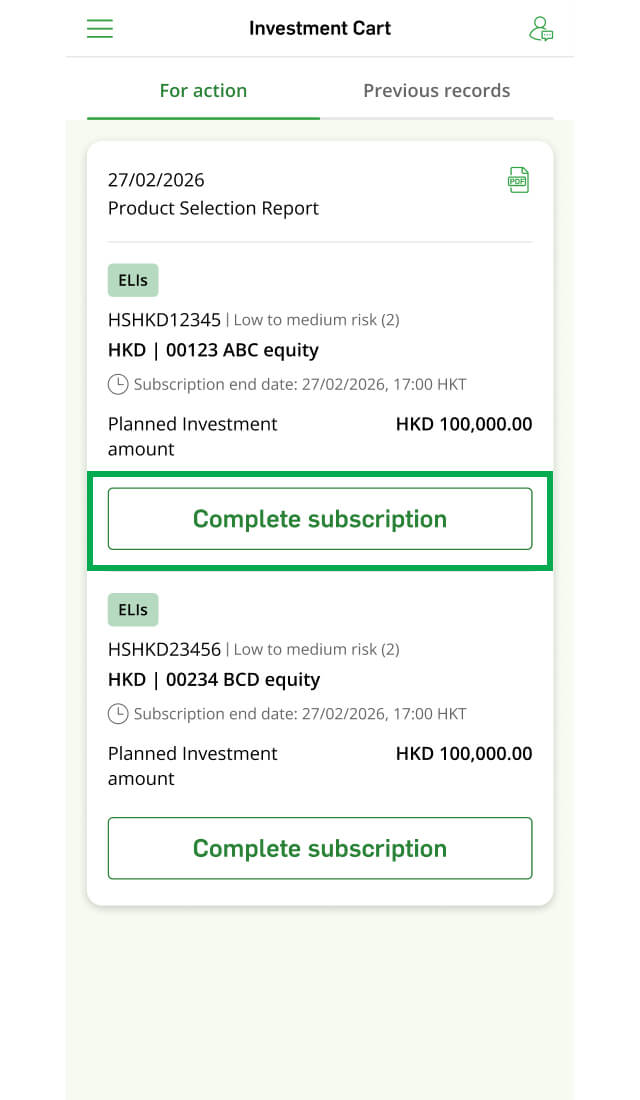The height and width of the screenshot is (1100, 640).
Task: Select the ELIs tag above HSHKD12345
Action: click(133, 281)
